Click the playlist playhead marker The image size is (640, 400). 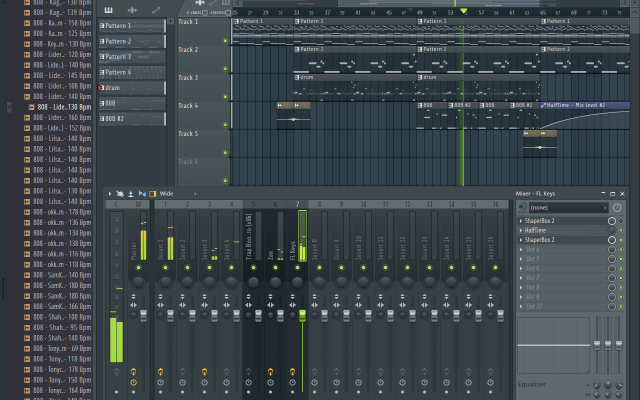(x=463, y=11)
